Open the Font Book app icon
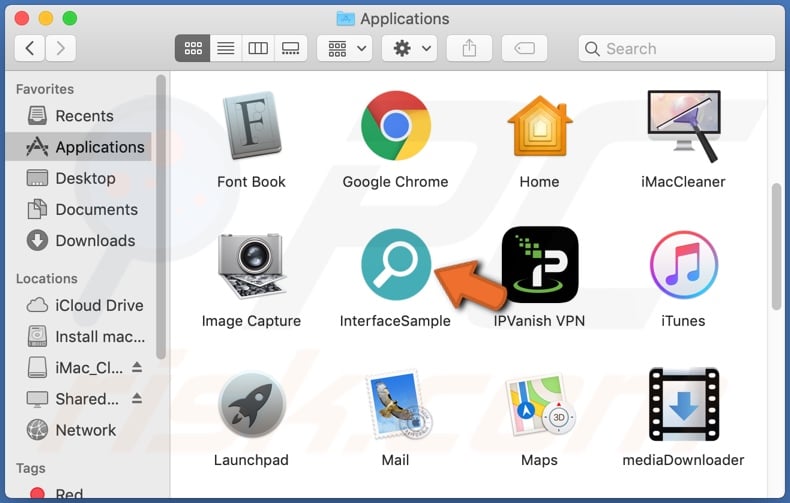The height and width of the screenshot is (503, 790). (251, 124)
